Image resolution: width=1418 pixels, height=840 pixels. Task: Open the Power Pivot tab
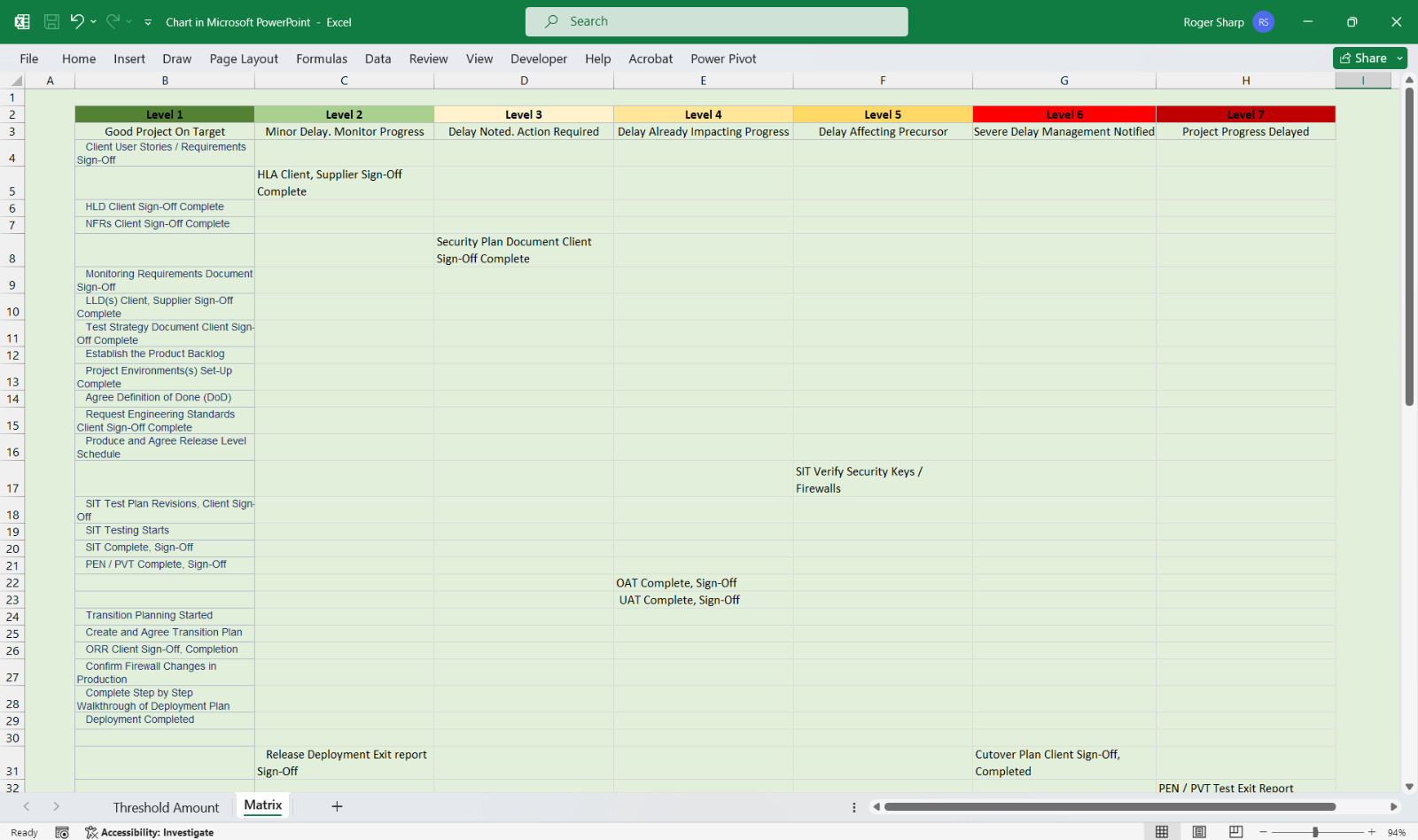[723, 58]
